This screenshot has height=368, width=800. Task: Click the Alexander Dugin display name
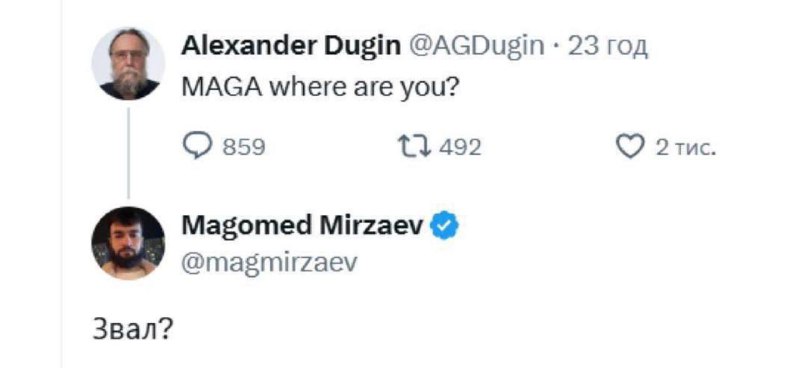click(x=291, y=47)
